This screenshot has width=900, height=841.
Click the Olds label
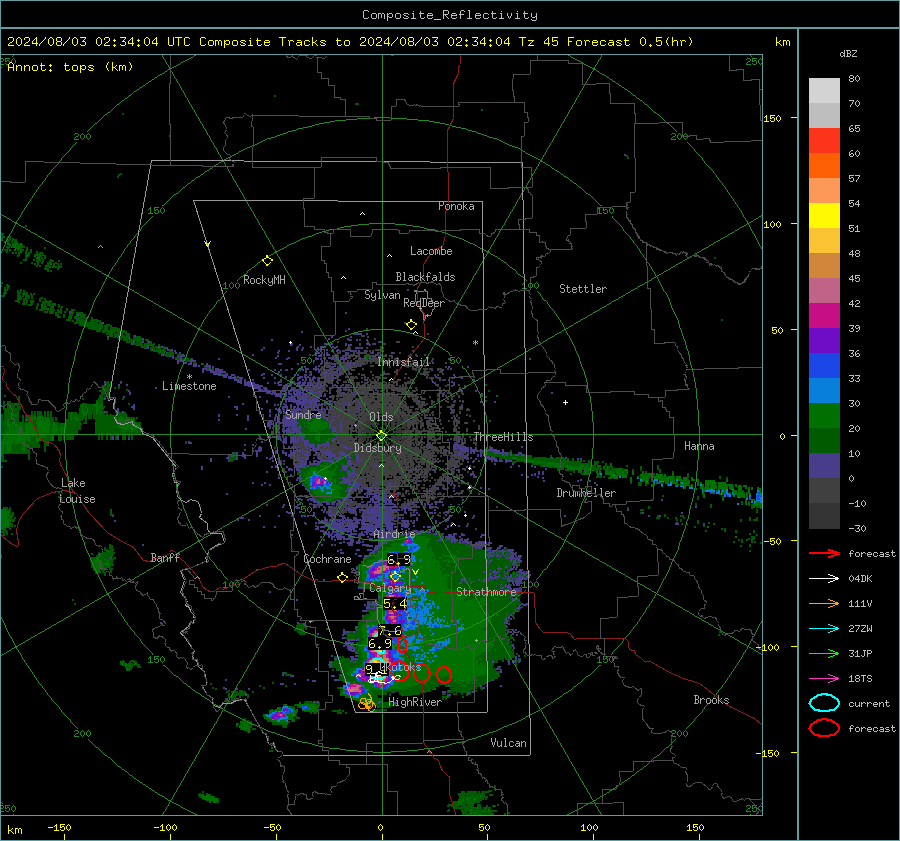(381, 417)
